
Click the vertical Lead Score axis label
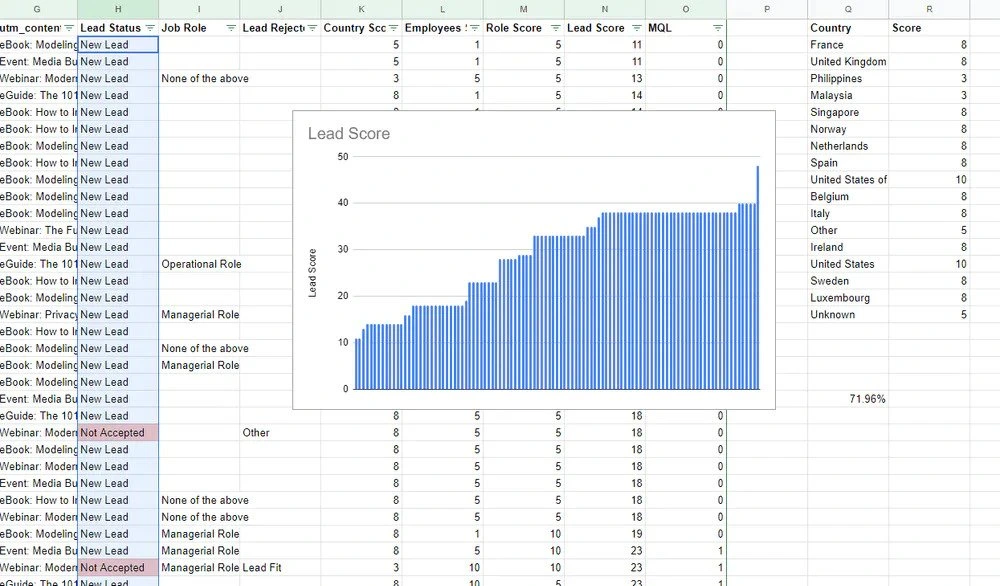click(x=312, y=273)
